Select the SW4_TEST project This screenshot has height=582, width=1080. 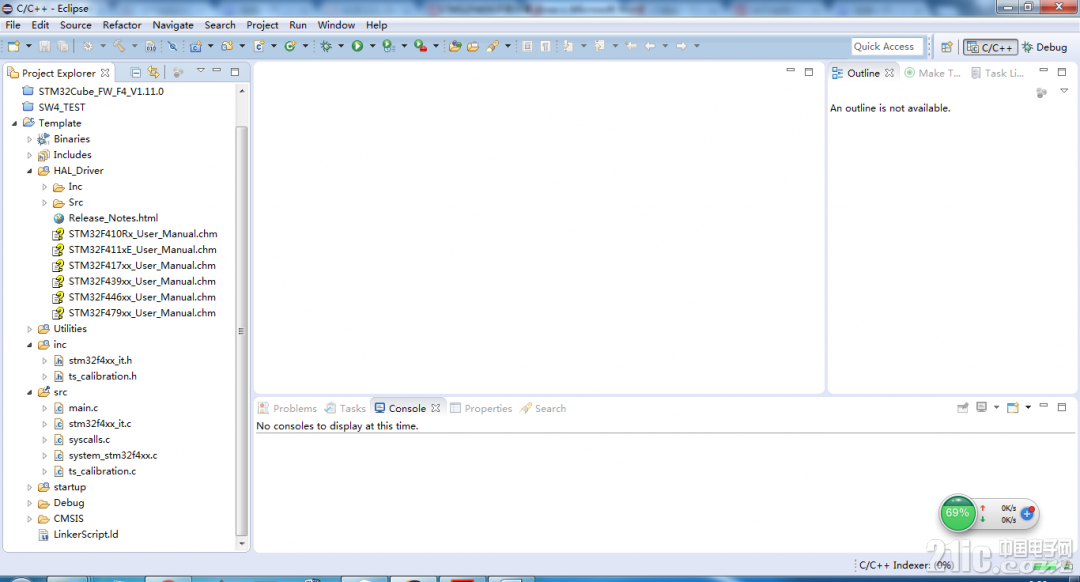point(61,107)
